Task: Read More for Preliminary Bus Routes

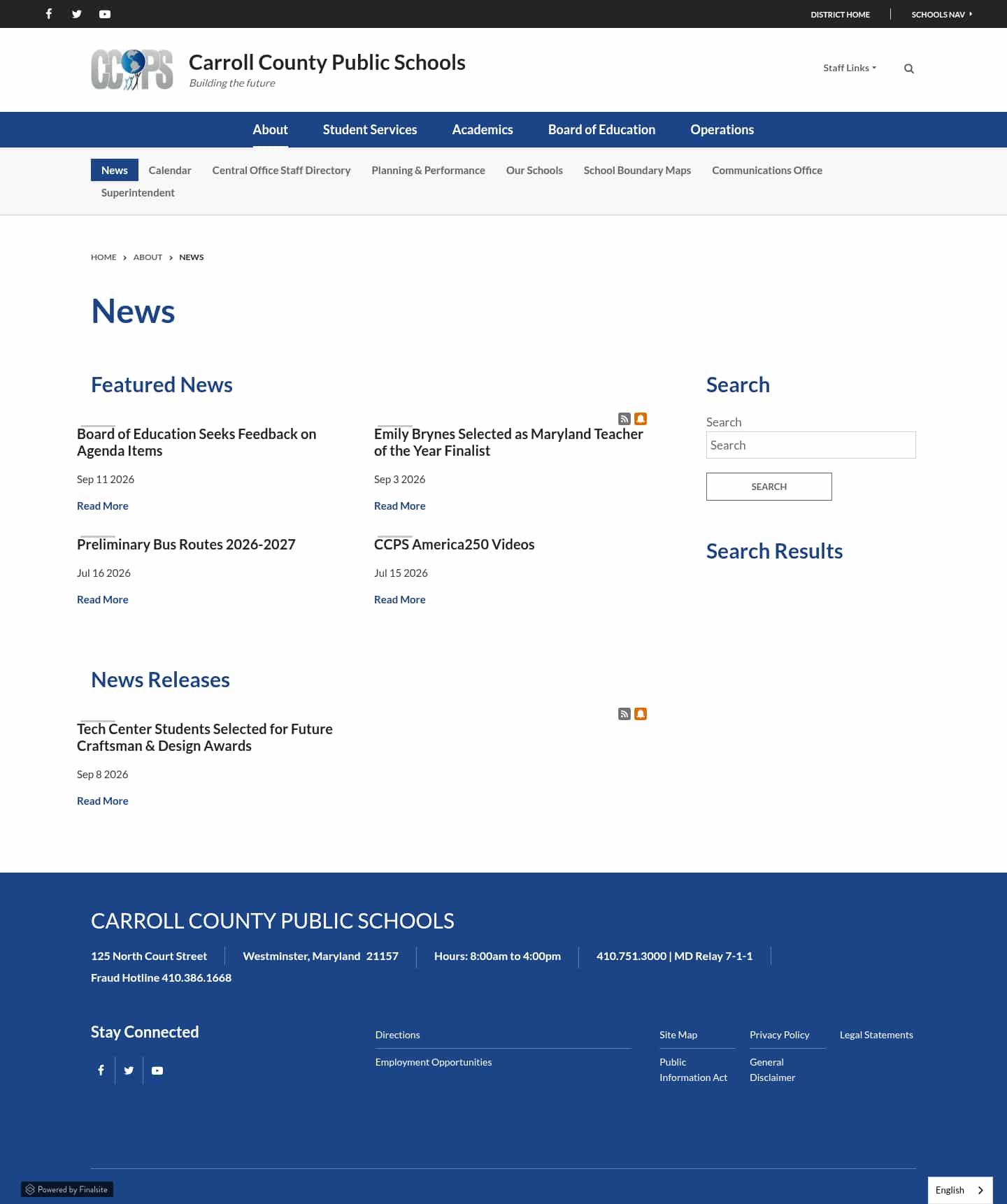Action: coord(103,599)
